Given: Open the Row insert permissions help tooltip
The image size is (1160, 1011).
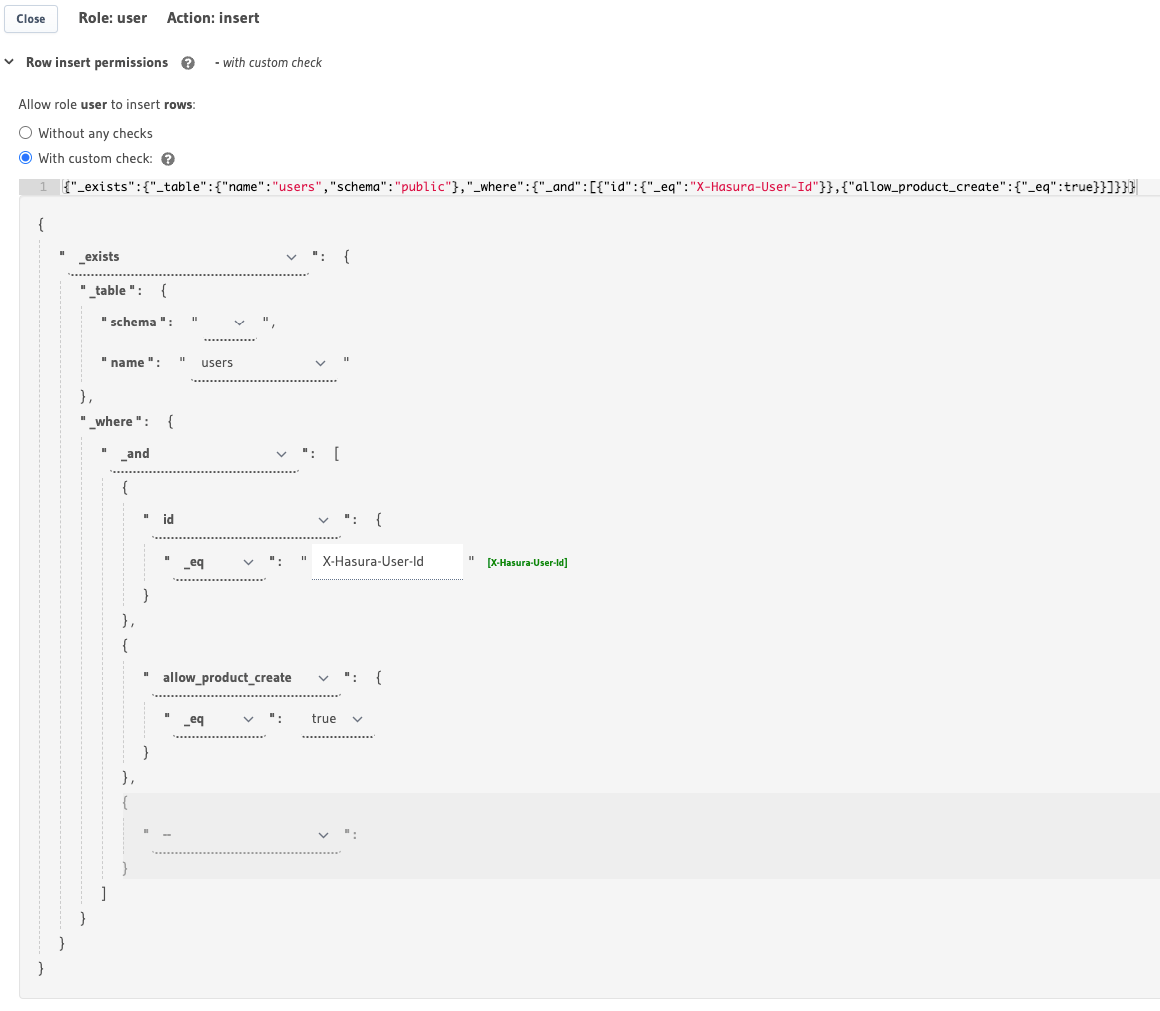Looking at the screenshot, I should pyautogui.click(x=187, y=62).
